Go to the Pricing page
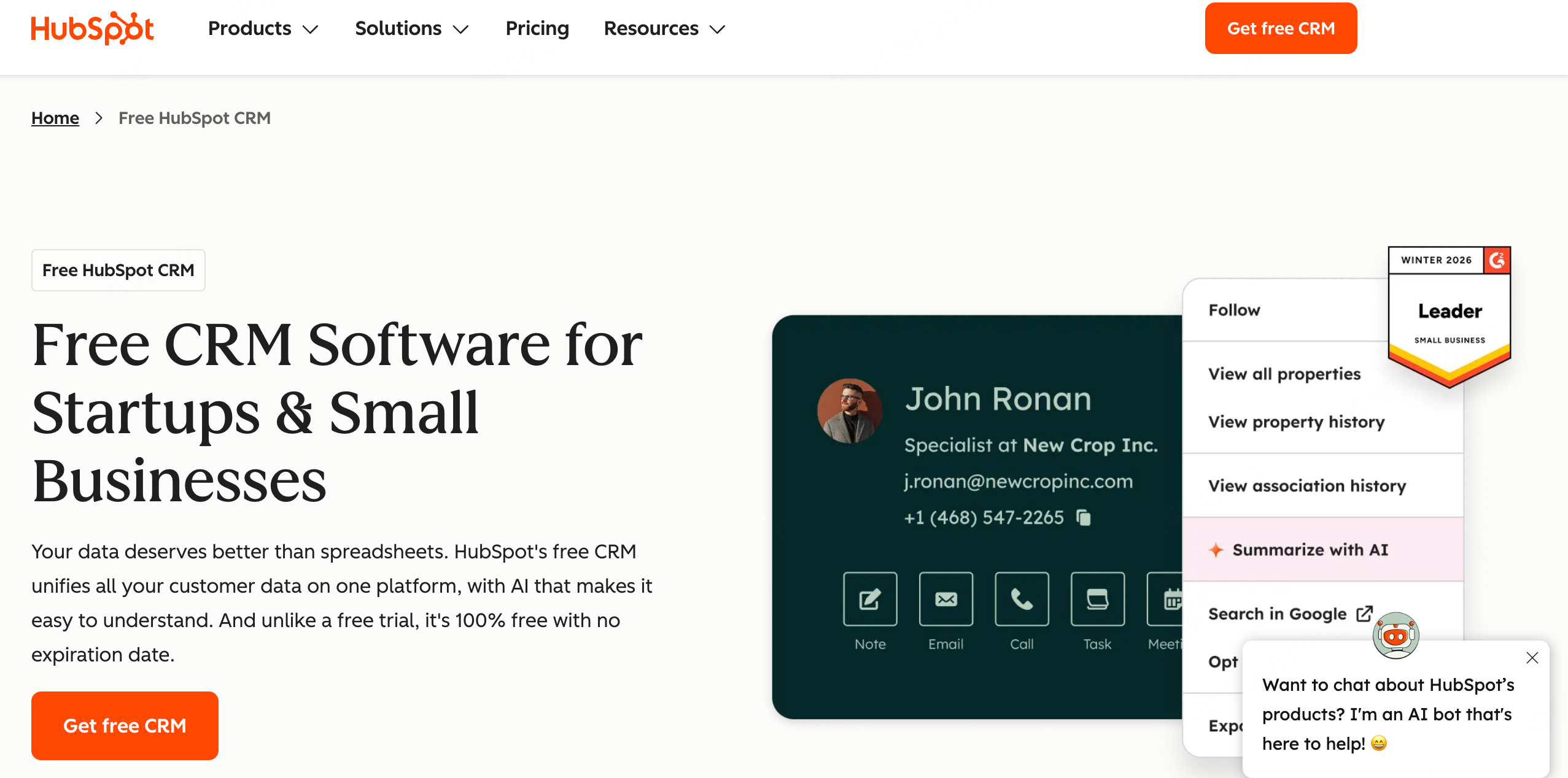The height and width of the screenshot is (778, 1568). coord(537,28)
